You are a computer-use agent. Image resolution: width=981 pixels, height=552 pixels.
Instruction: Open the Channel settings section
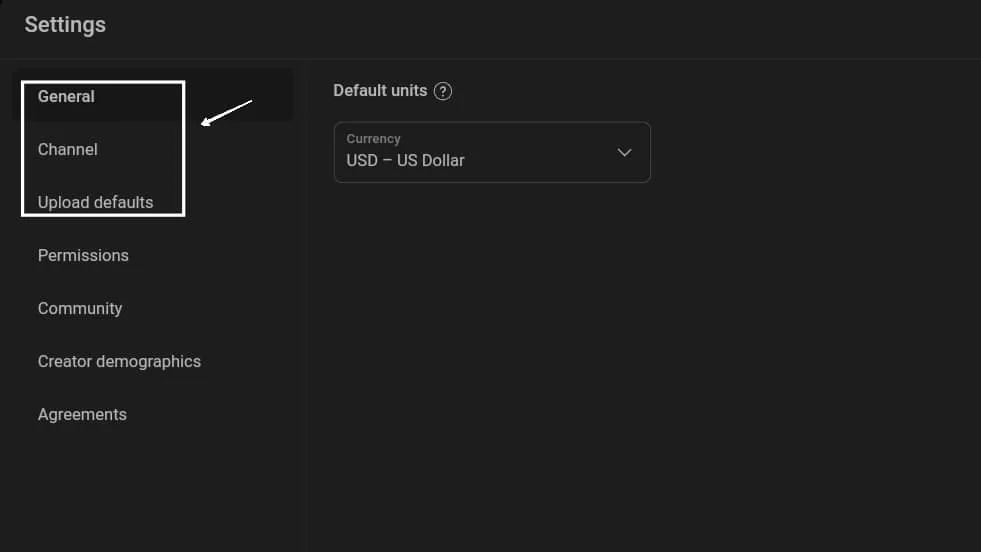click(68, 150)
